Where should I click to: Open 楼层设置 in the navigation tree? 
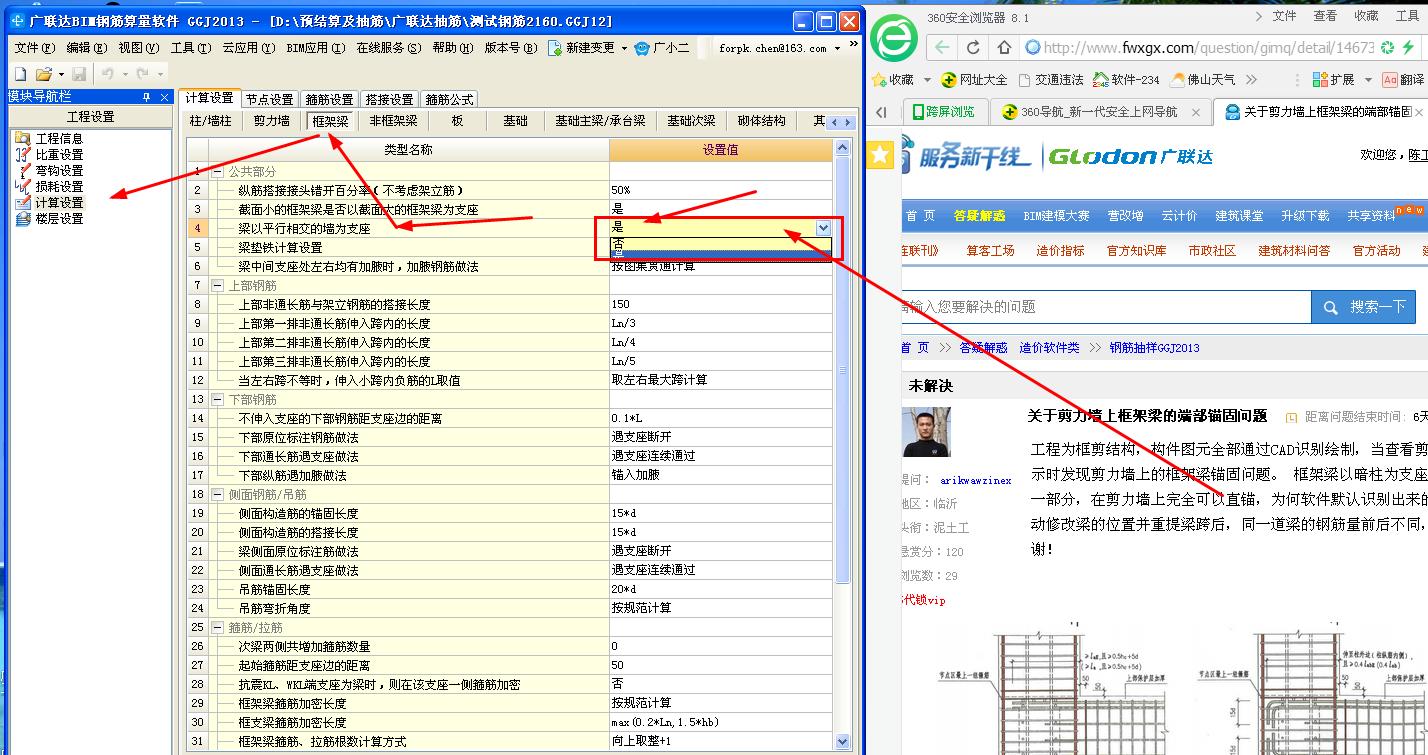pyautogui.click(x=50, y=219)
